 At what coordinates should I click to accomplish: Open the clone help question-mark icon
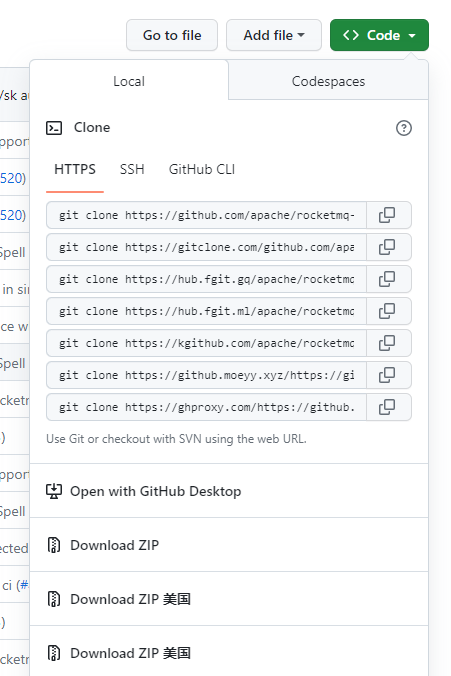(404, 128)
